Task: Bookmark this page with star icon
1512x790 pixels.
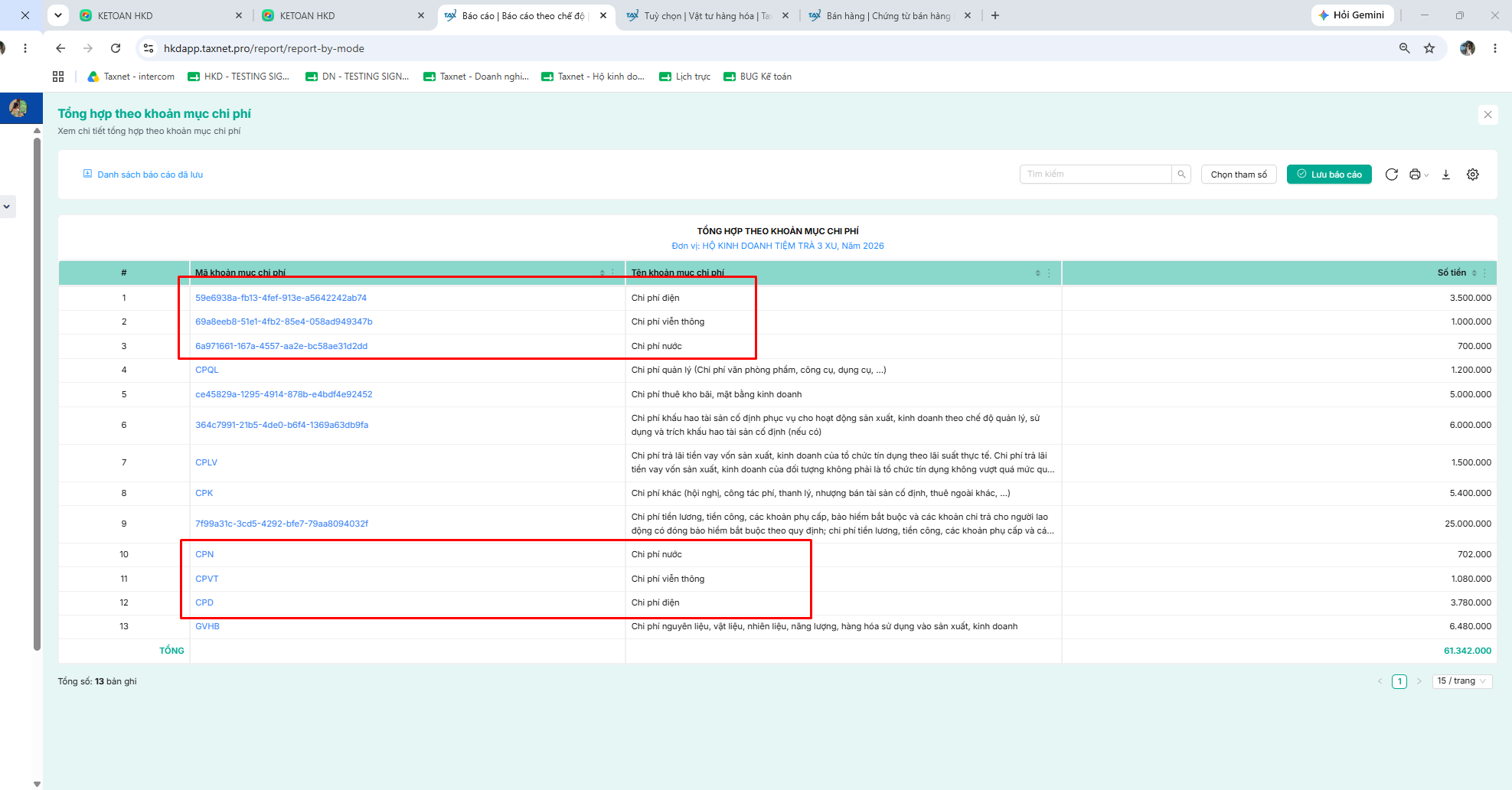Action: point(1429,48)
